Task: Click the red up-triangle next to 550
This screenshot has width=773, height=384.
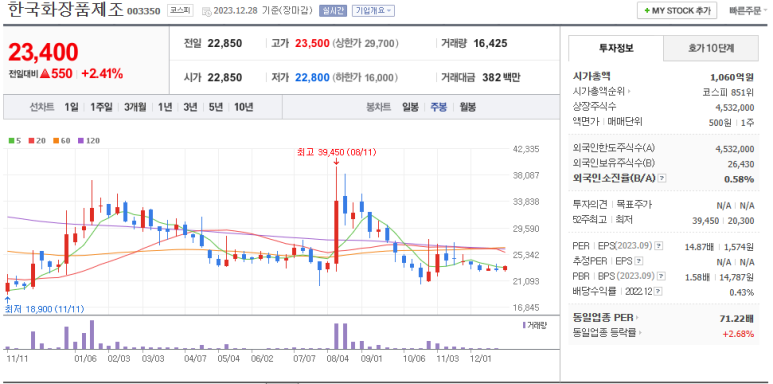Action: point(45,74)
